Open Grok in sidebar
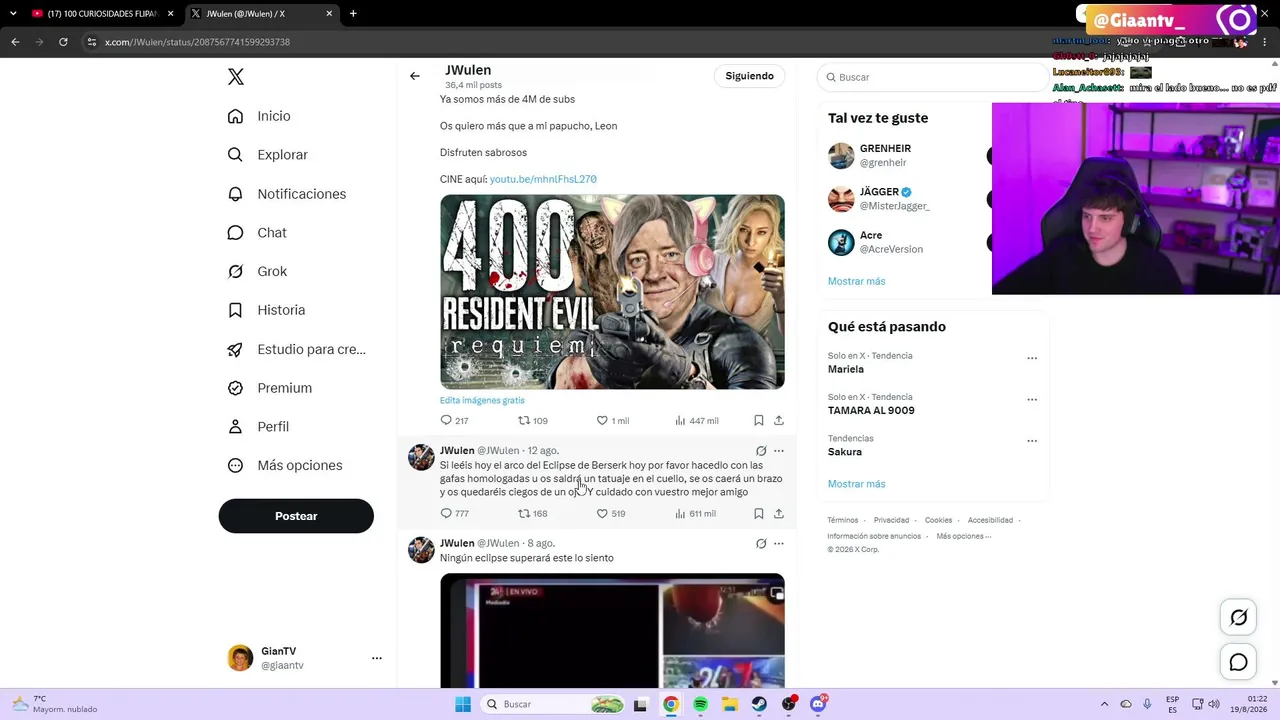The image size is (1280, 720). point(257,271)
